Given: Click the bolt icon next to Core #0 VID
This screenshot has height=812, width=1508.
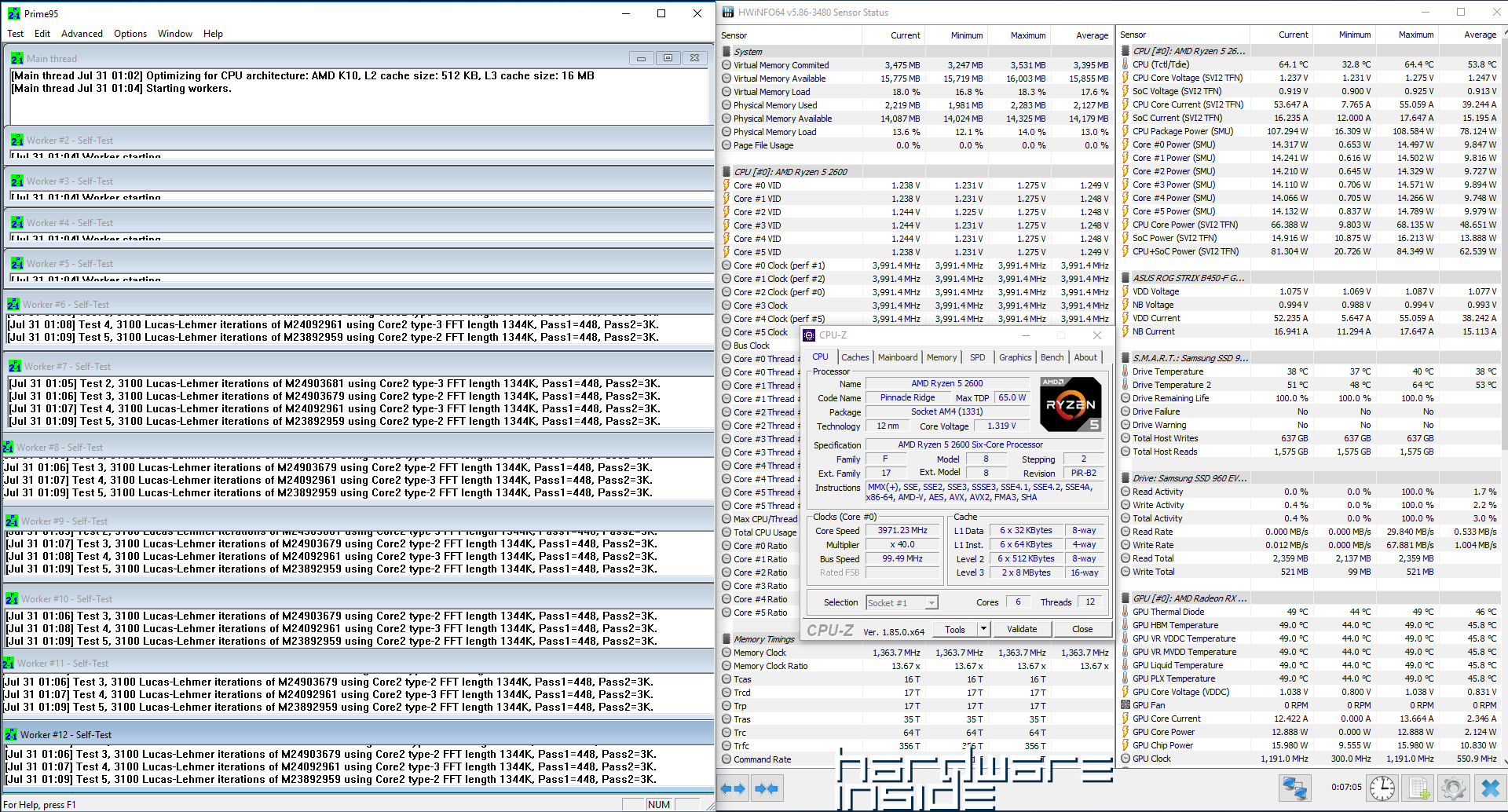Looking at the screenshot, I should [727, 185].
